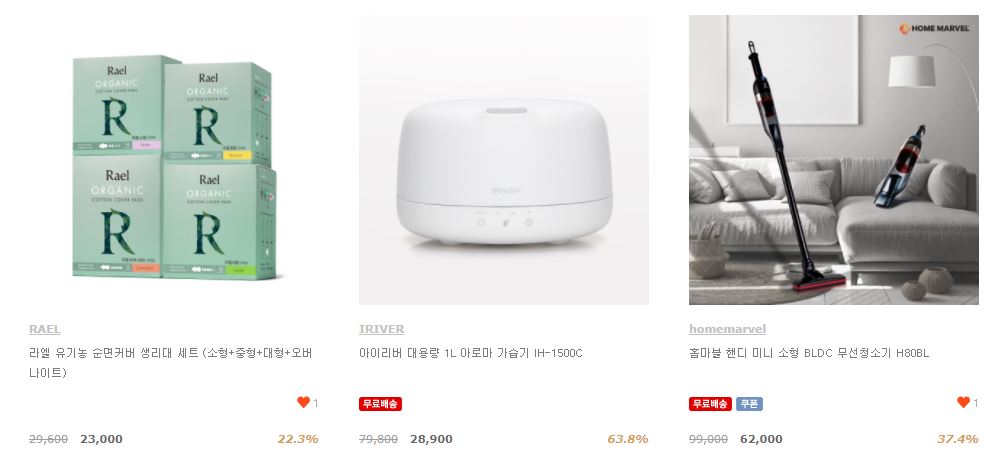Click the red 무료배송 badge under the Homemarvel vacuum
This screenshot has width=994, height=475.
tap(711, 404)
